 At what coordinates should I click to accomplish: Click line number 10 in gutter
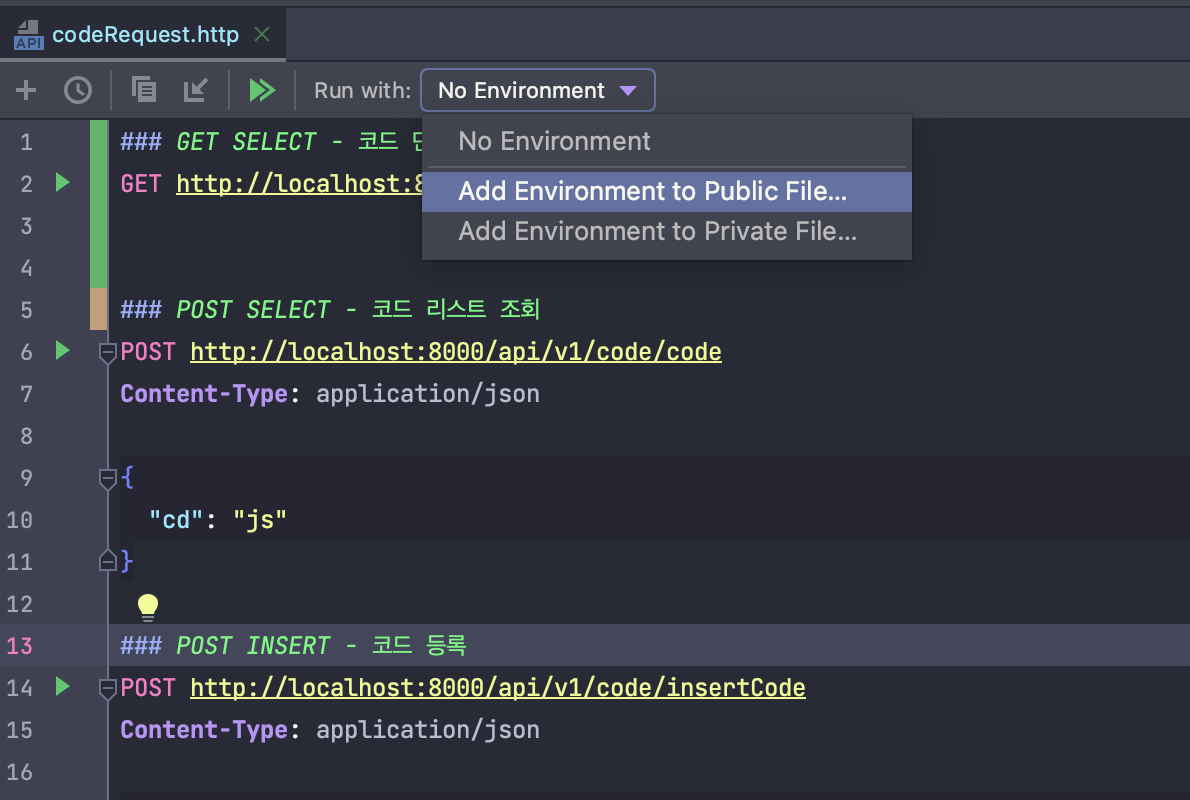[x=20, y=520]
